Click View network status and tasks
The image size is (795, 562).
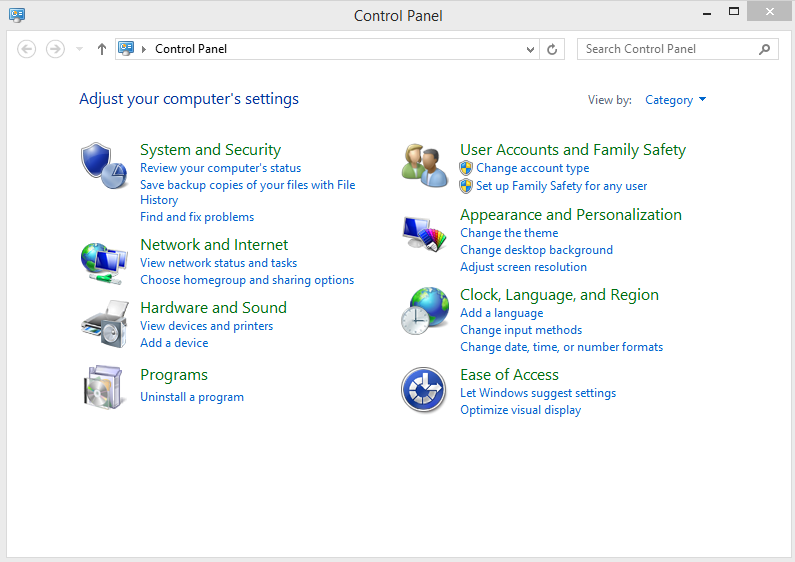(x=219, y=263)
